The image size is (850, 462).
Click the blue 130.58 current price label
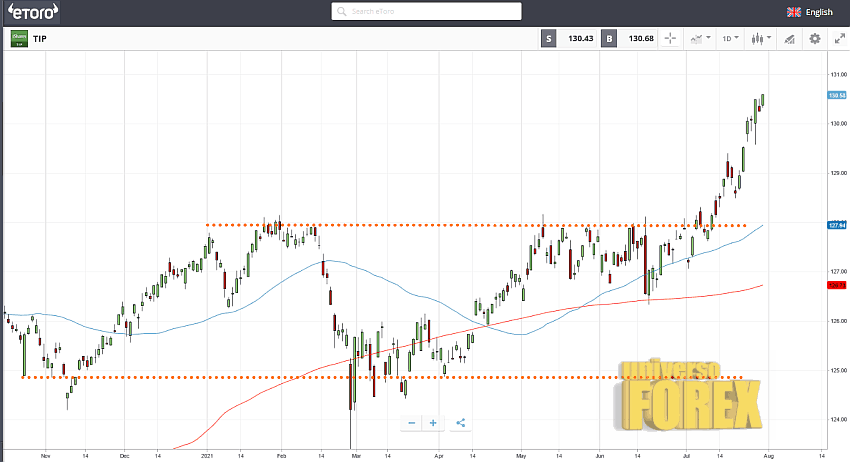pyautogui.click(x=838, y=96)
